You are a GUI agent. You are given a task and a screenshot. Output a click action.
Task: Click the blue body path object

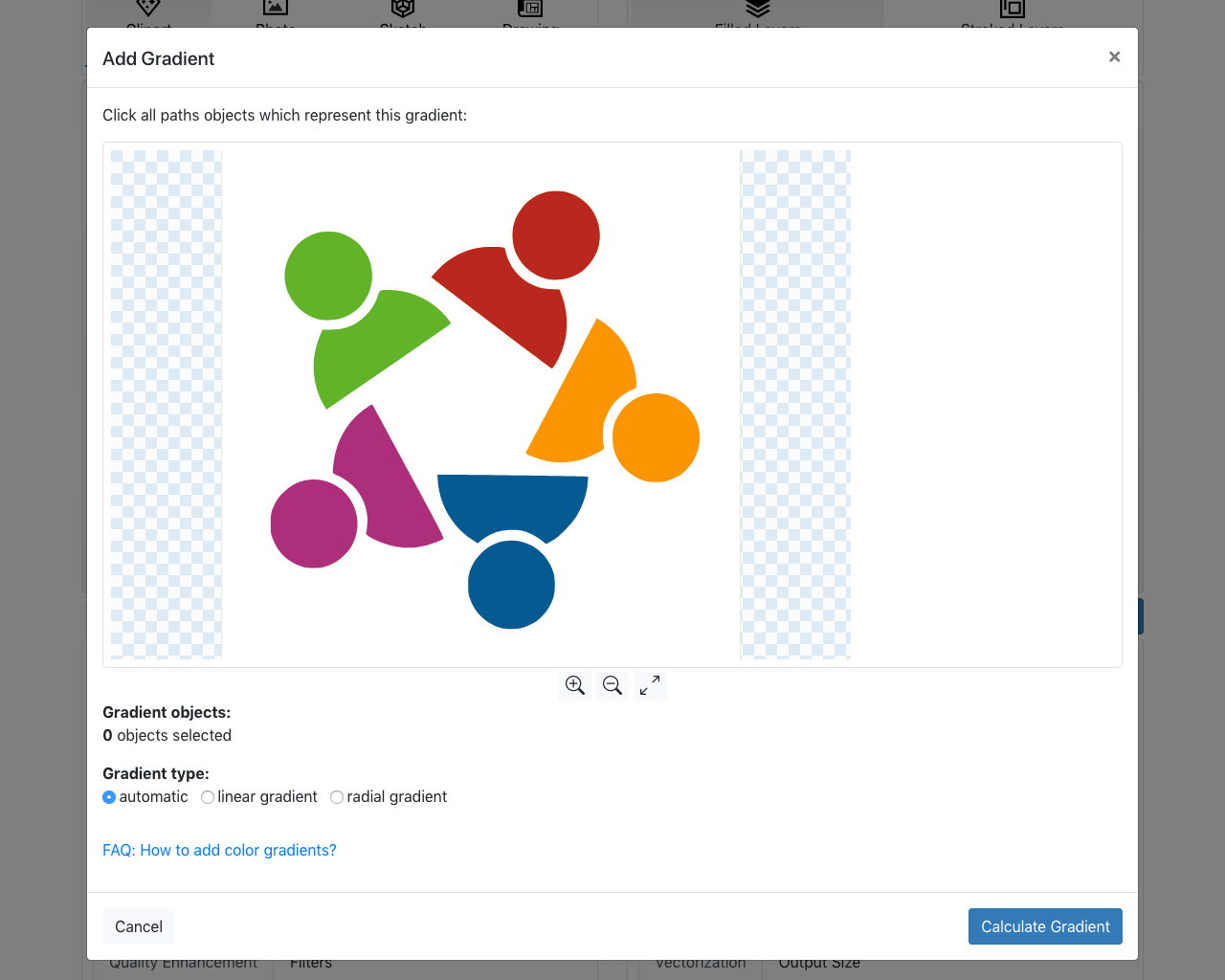[513, 502]
